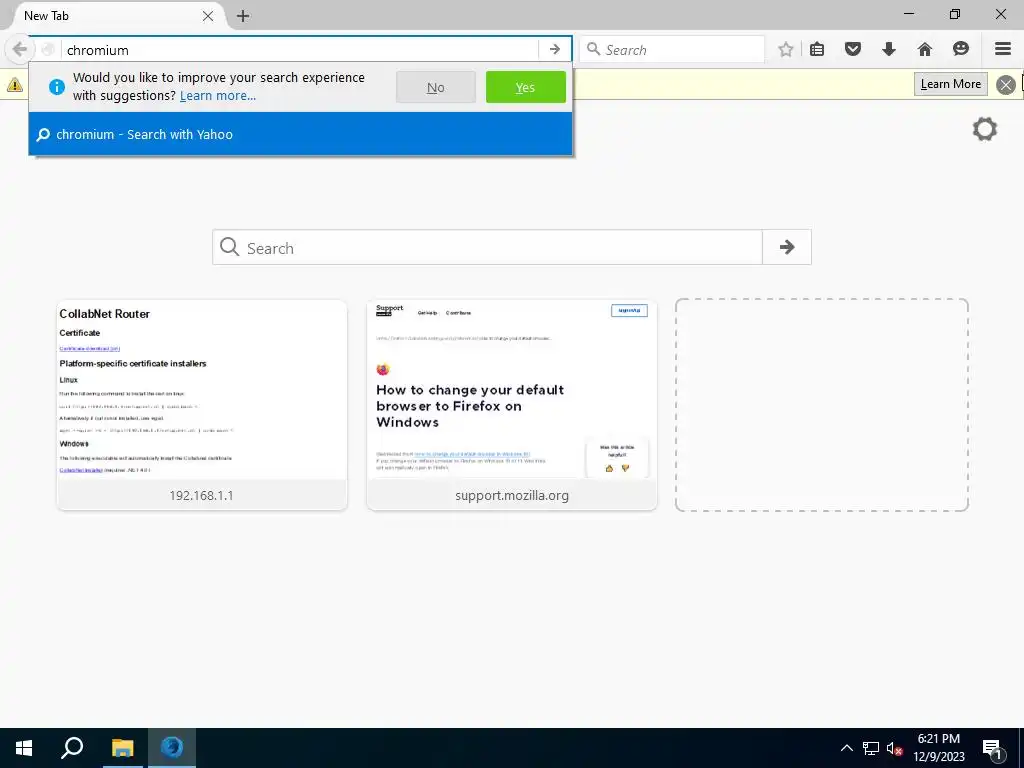Open Windows Start menu

click(x=24, y=748)
